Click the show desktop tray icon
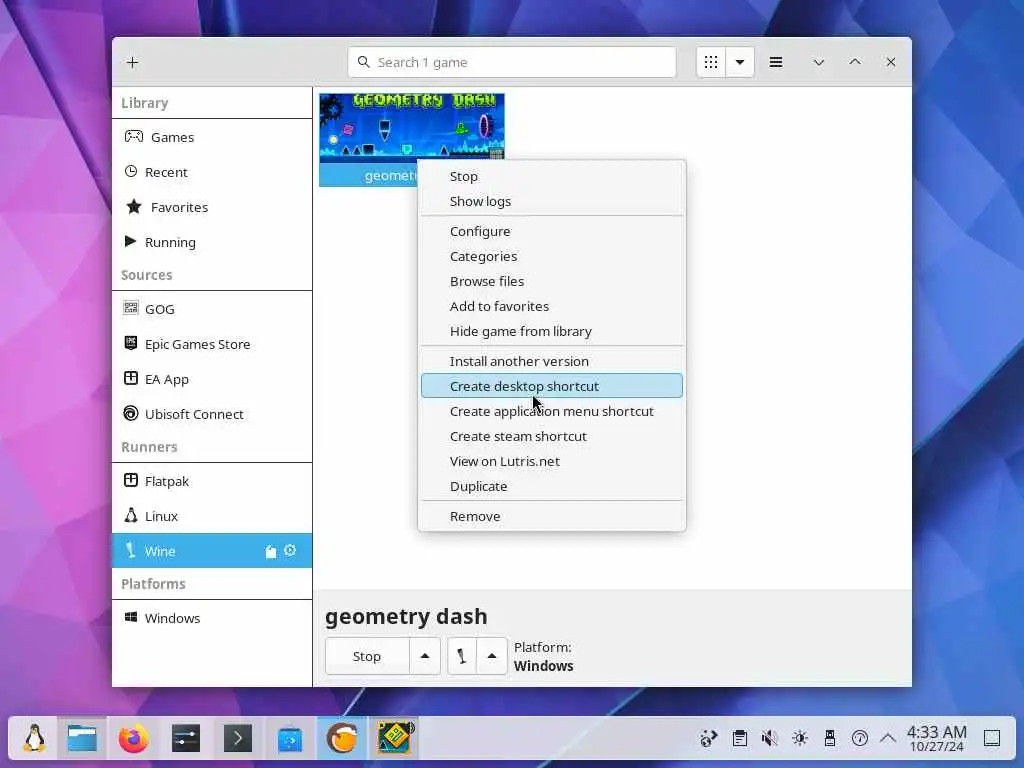This screenshot has height=768, width=1024. pos(991,739)
